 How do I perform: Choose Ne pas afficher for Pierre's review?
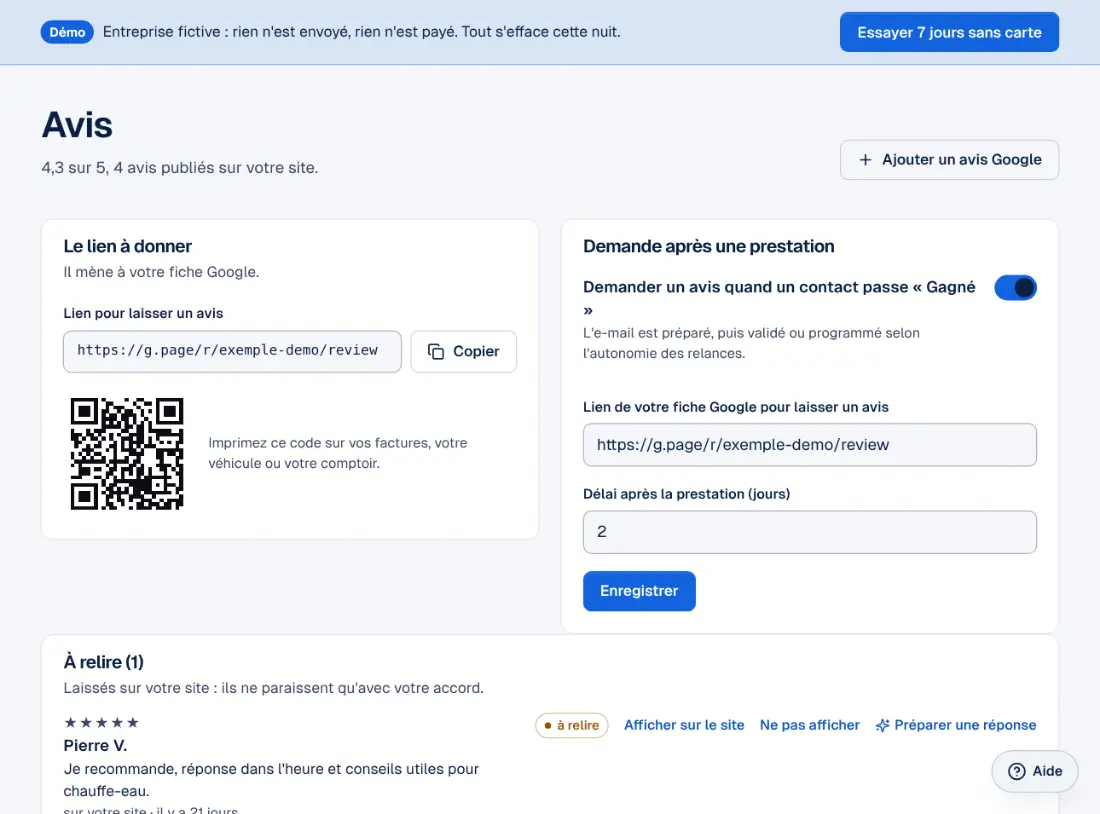tap(810, 725)
